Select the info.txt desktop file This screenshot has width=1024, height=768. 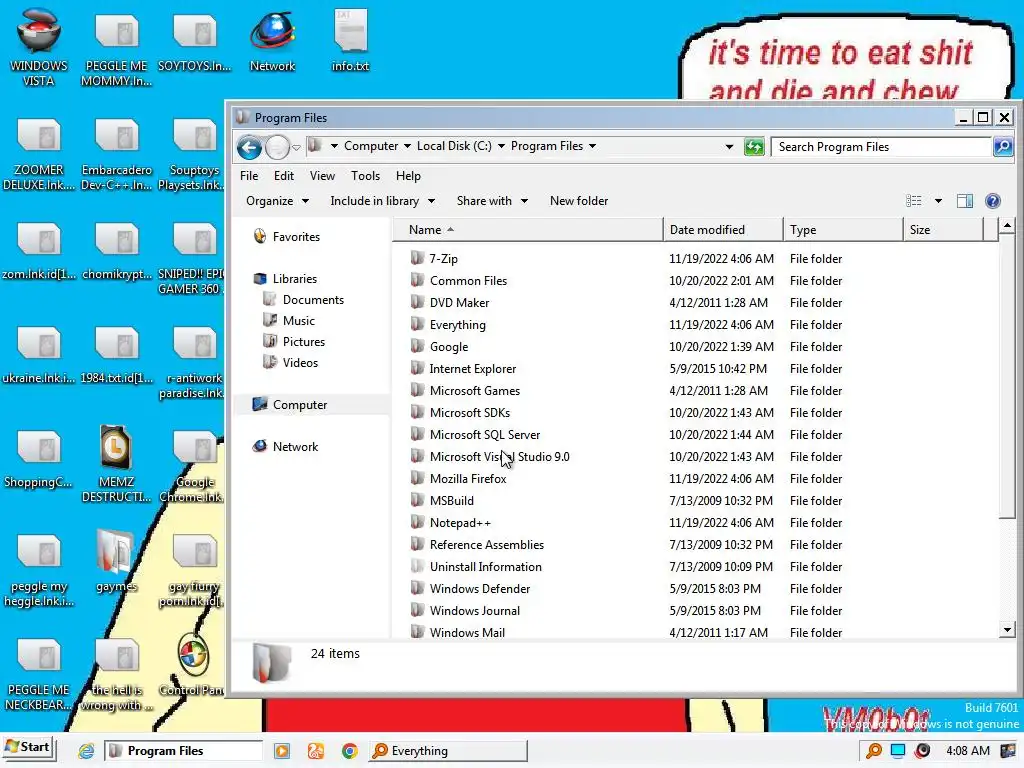(351, 40)
